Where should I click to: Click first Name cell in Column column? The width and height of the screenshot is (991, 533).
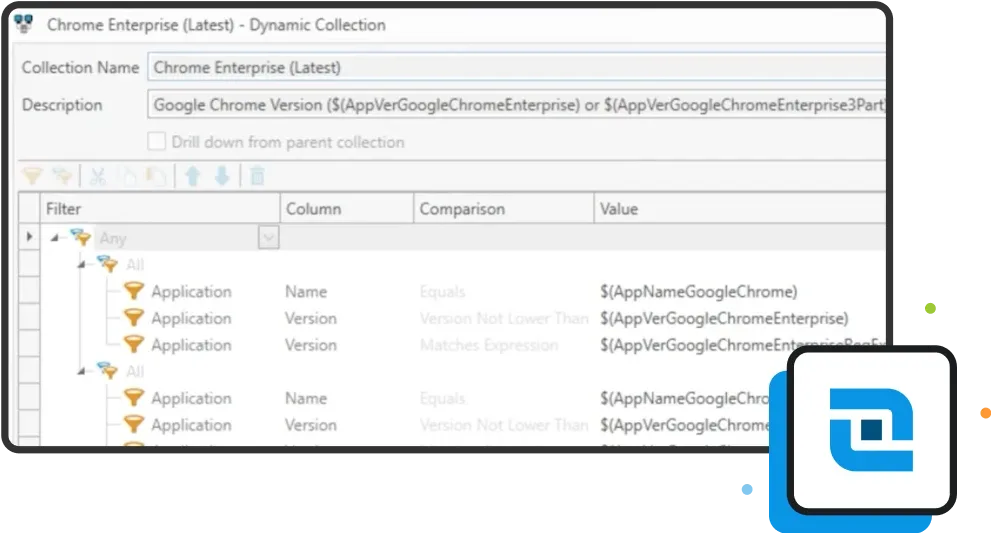click(306, 291)
